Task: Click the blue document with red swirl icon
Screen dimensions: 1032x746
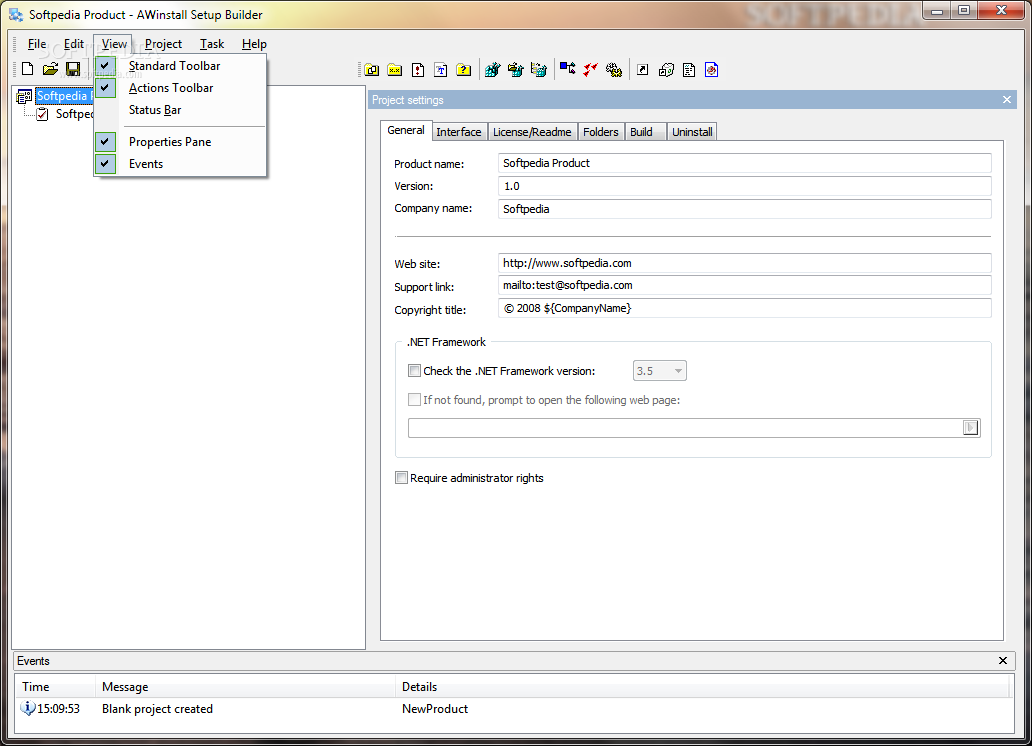Action: 711,70
